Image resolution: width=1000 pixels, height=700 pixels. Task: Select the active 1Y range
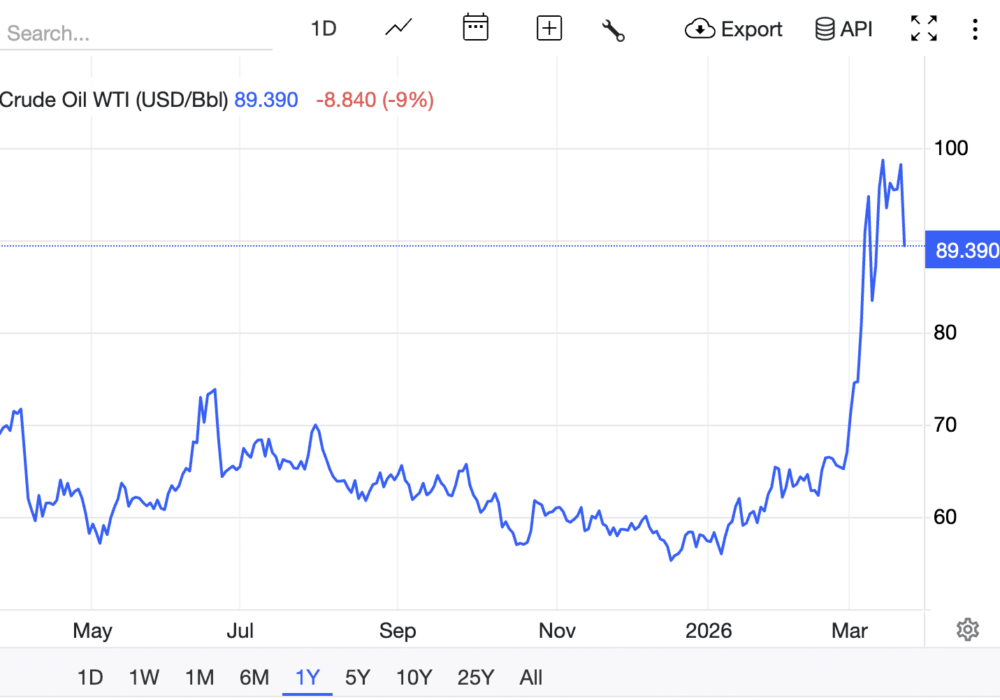307,677
